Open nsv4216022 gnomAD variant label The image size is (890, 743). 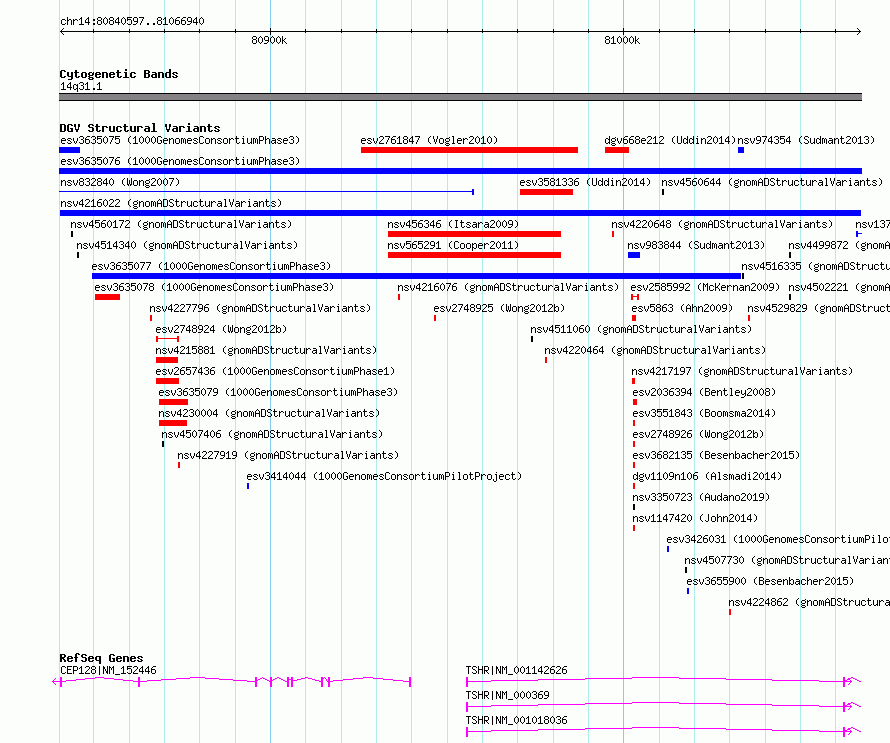click(171, 203)
